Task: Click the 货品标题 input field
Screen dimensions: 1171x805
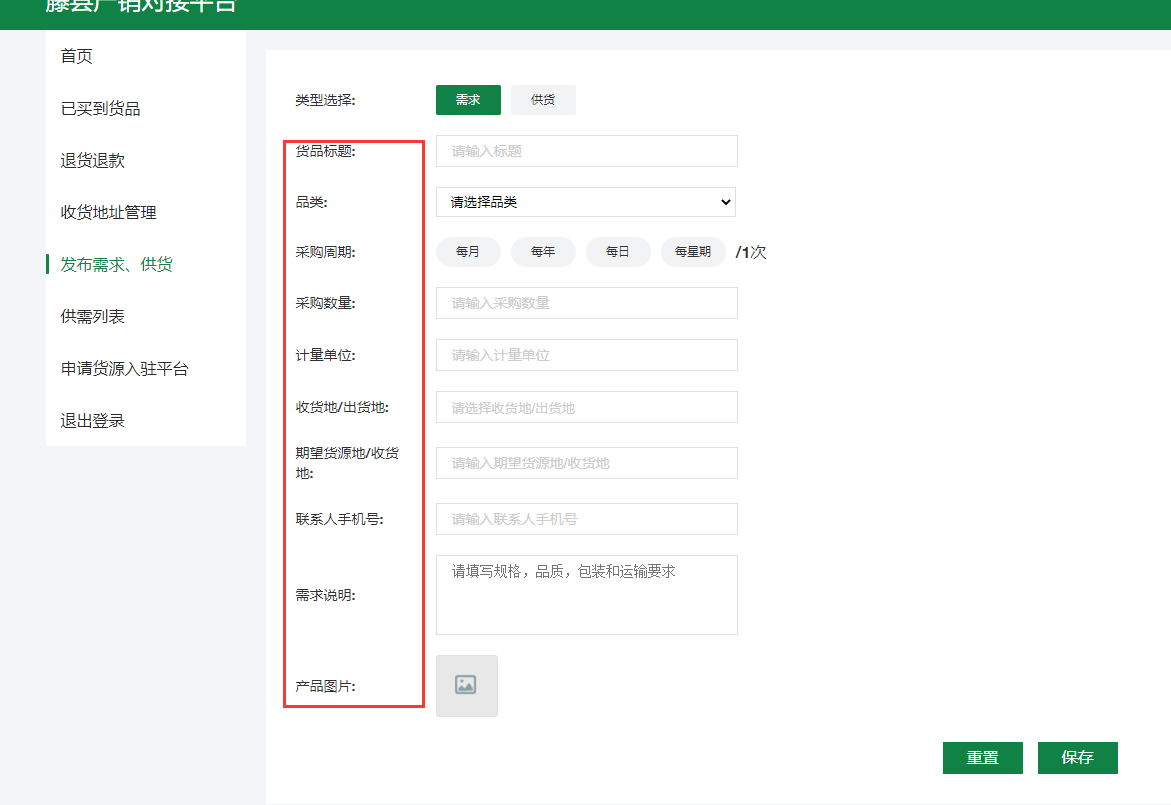Action: tap(586, 151)
